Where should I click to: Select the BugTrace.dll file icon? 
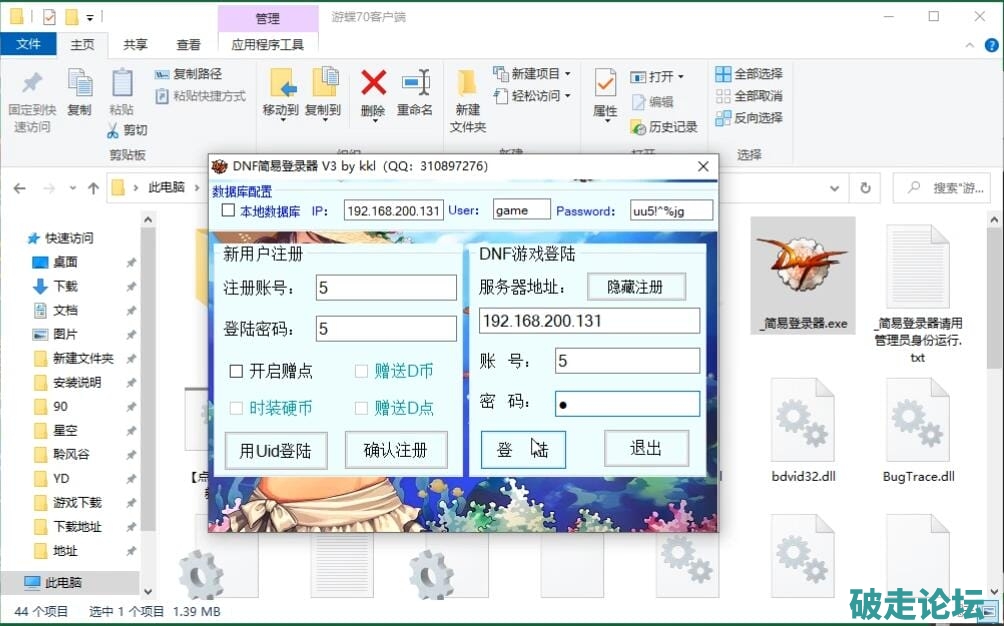[x=918, y=420]
